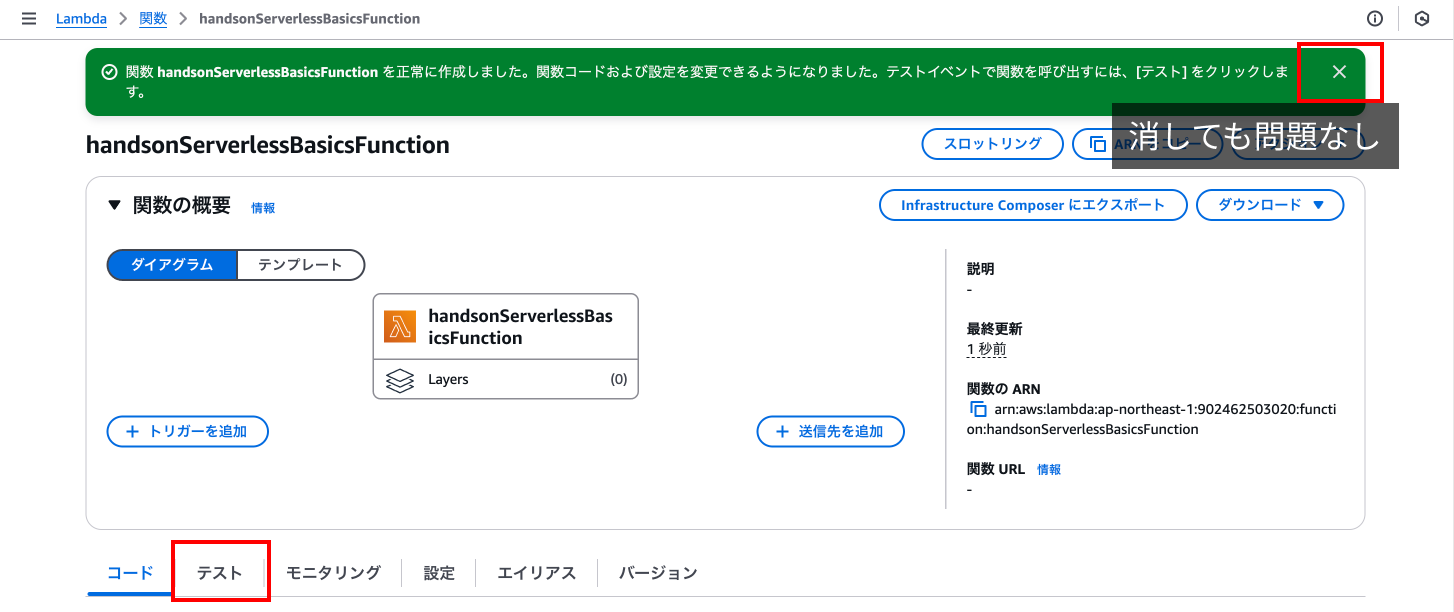Image resolution: width=1454 pixels, height=612 pixels.
Task: Open the バージョン tab
Action: [x=658, y=573]
